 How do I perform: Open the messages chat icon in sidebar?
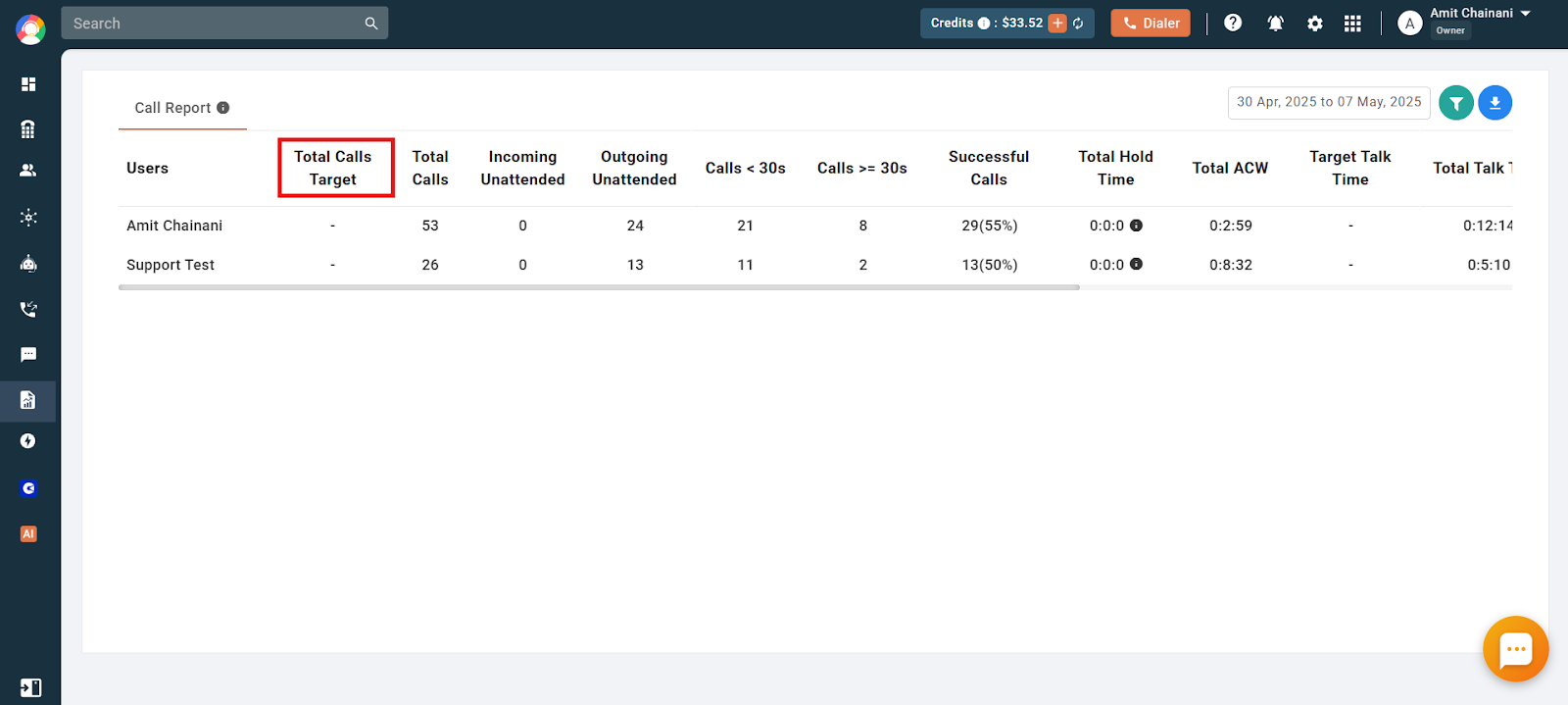click(x=28, y=354)
